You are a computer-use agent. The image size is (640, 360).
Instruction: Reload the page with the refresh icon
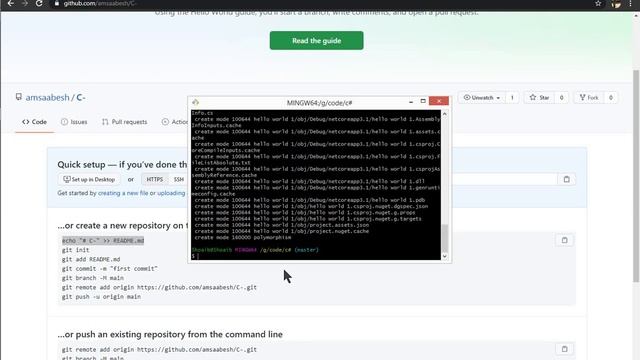pos(39,3)
